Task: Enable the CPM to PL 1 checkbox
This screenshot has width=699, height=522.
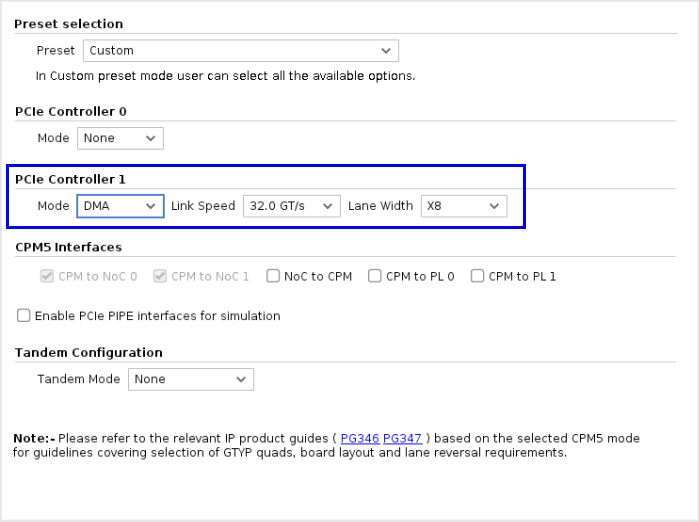Action: (477, 276)
